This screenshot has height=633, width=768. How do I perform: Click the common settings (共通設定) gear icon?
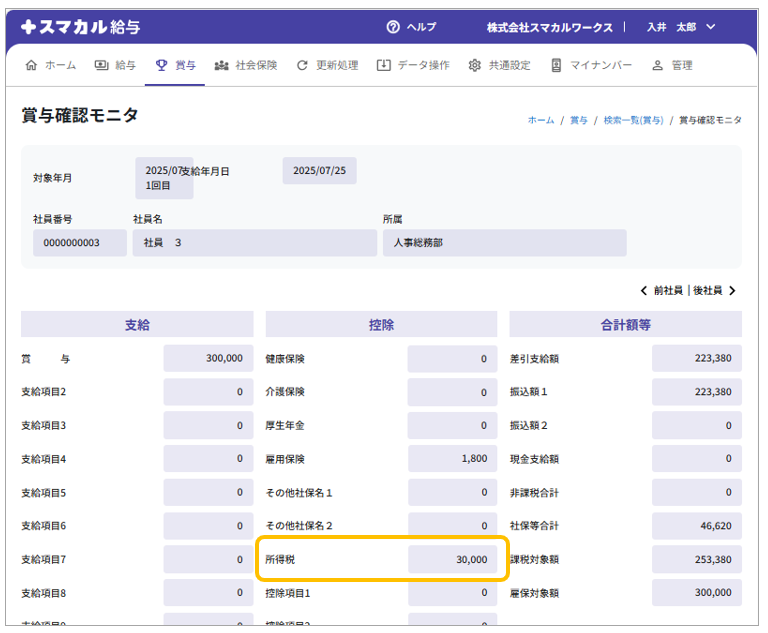[x=475, y=65]
